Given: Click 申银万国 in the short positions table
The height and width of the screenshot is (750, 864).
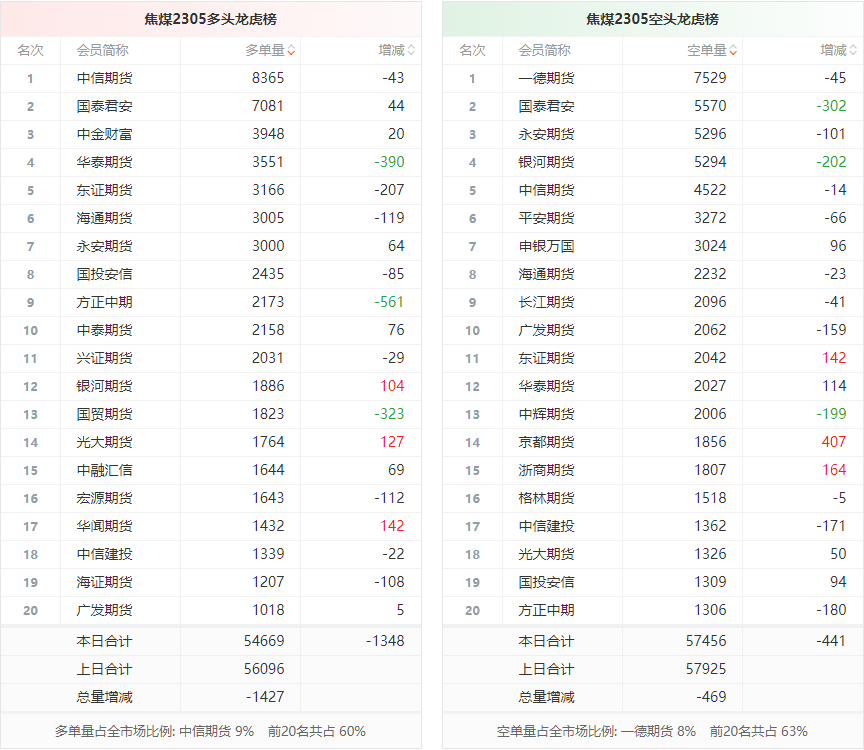Looking at the screenshot, I should coord(546,246).
